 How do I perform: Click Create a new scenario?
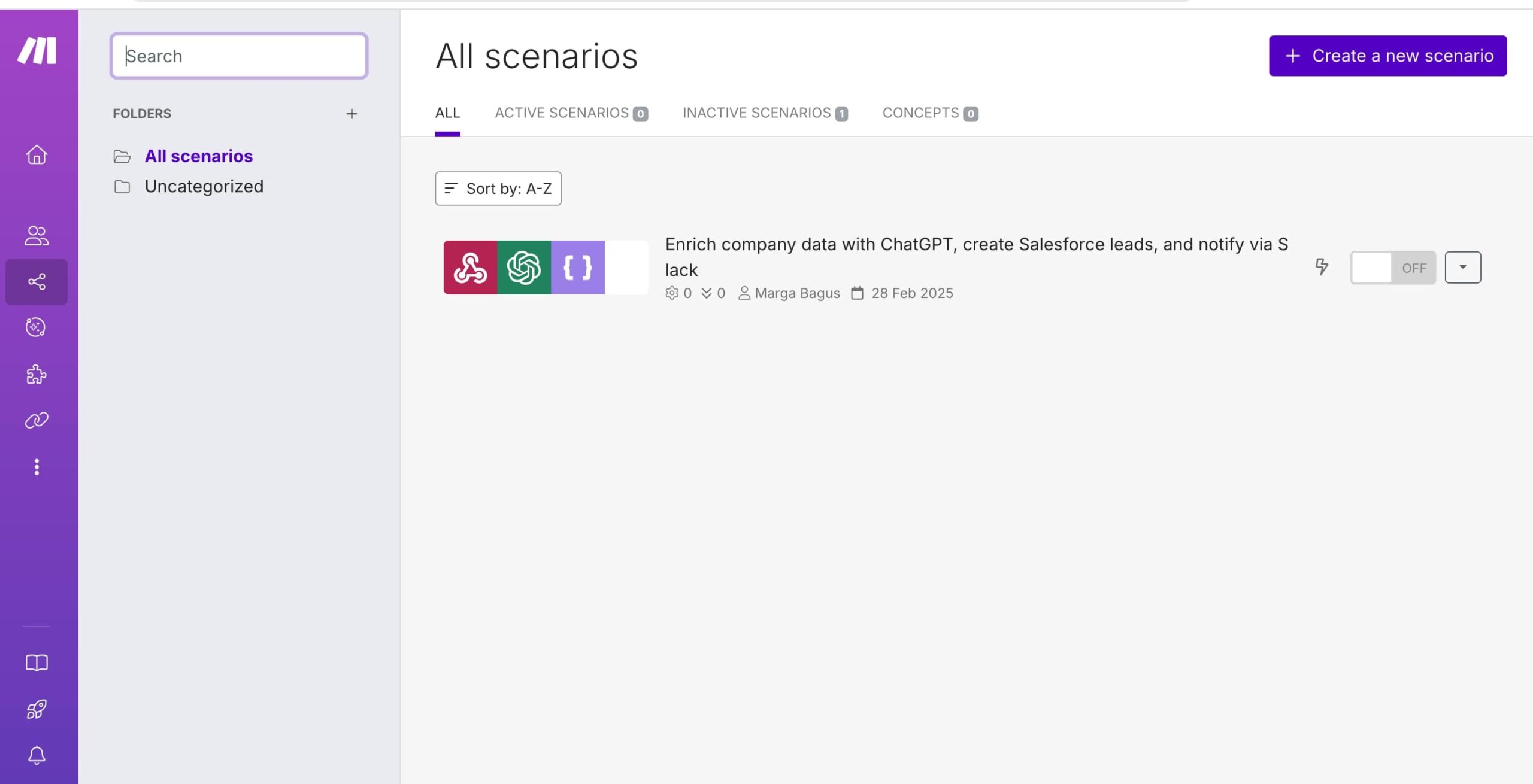(x=1388, y=55)
